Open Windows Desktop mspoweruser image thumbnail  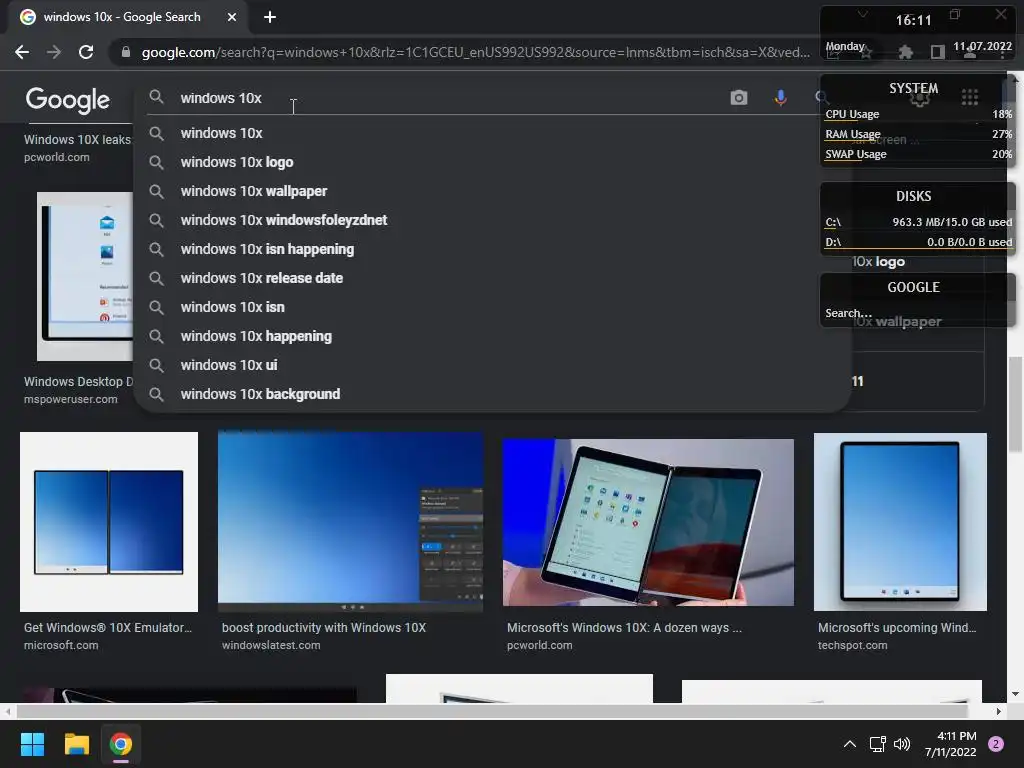[85, 276]
